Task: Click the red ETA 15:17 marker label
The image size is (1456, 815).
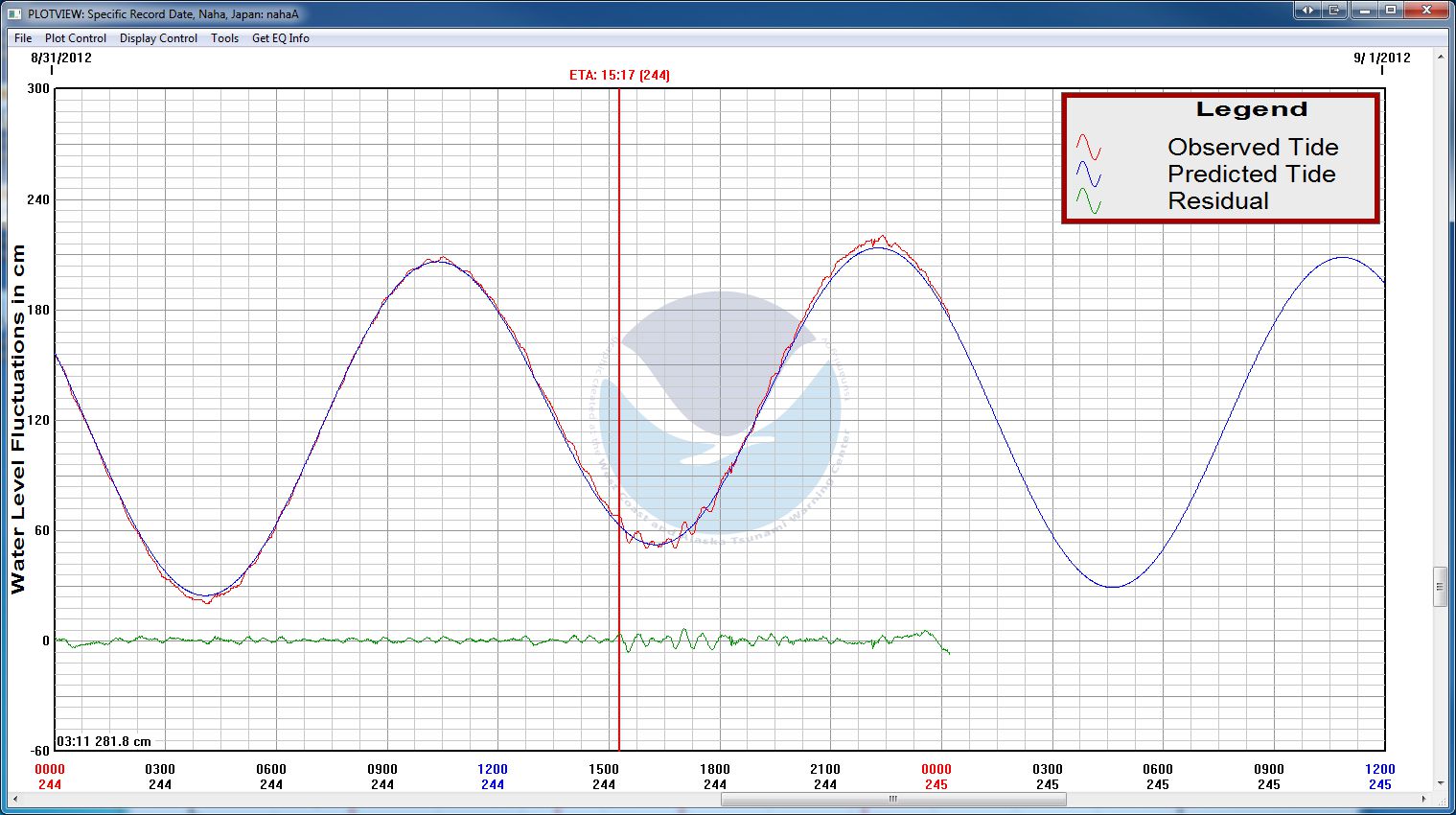Action: click(x=619, y=75)
